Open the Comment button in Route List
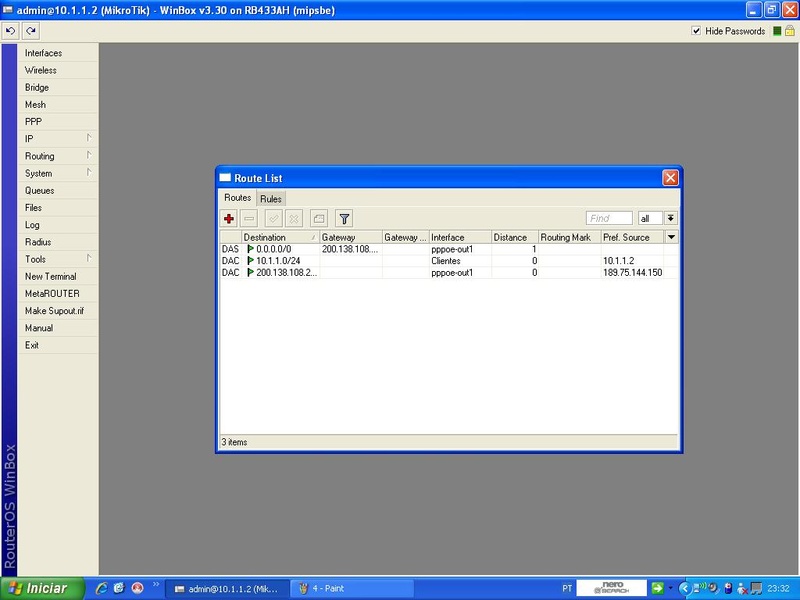The image size is (800, 600). pyautogui.click(x=319, y=219)
